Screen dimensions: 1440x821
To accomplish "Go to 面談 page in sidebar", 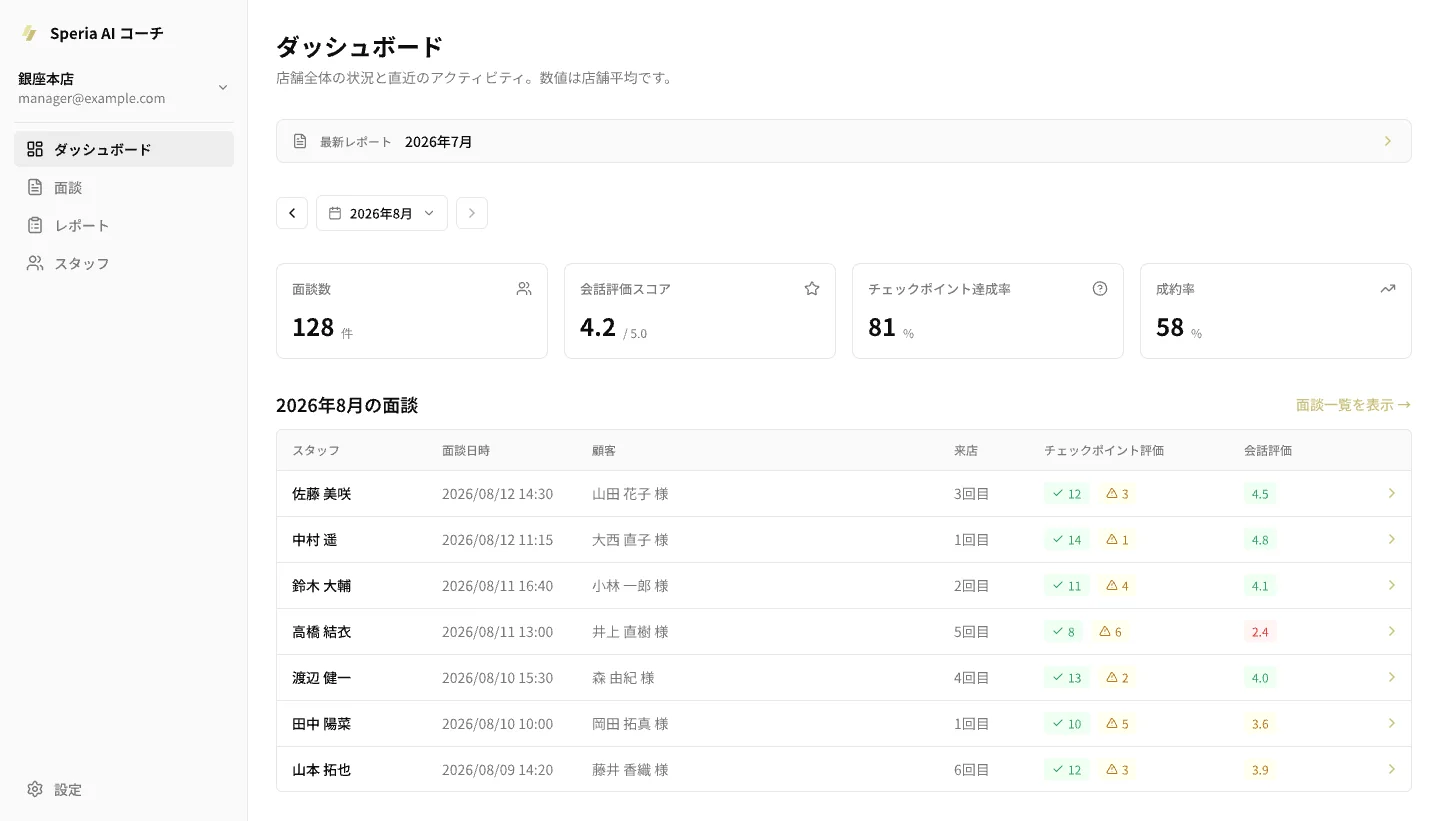I will 124,187.
